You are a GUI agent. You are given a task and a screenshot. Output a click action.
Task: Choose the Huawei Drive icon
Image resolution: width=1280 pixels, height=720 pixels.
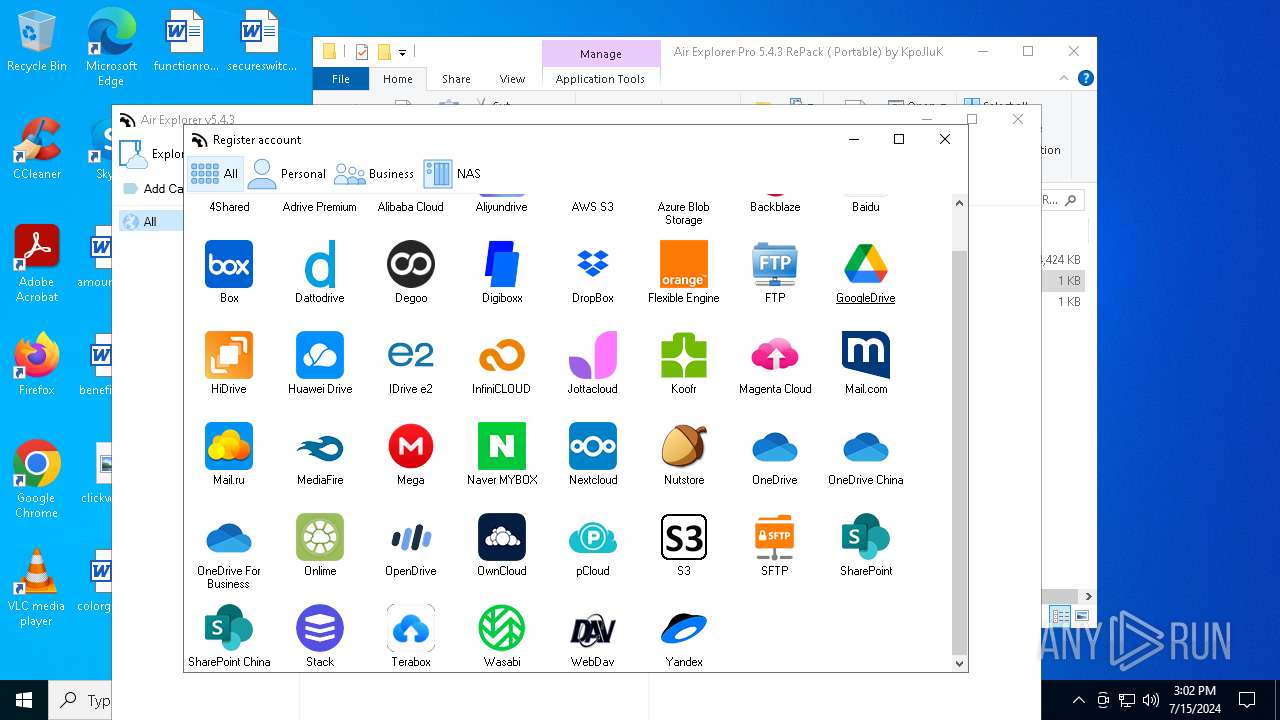pyautogui.click(x=320, y=355)
